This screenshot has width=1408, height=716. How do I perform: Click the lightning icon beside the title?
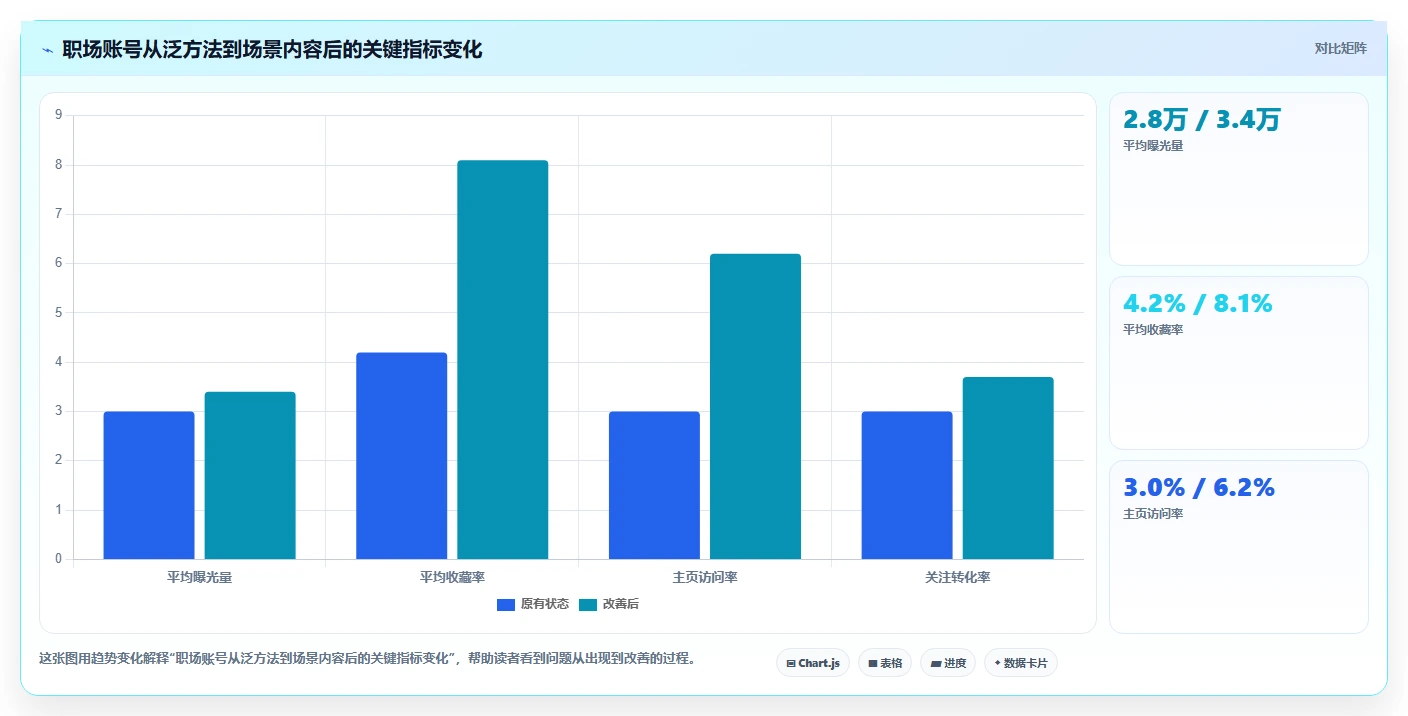(x=47, y=50)
